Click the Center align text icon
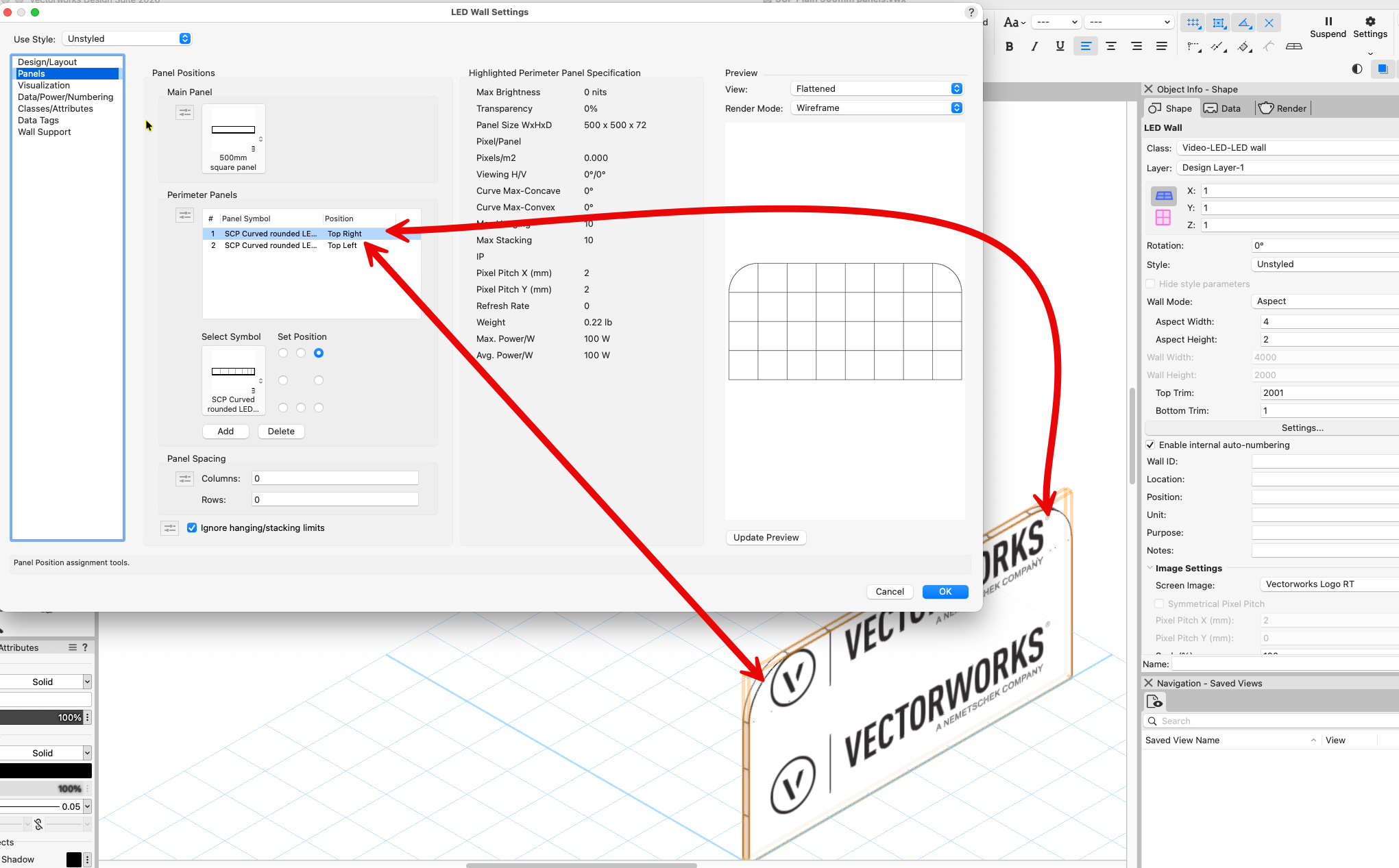Image resolution: width=1399 pixels, height=868 pixels. 1111,47
